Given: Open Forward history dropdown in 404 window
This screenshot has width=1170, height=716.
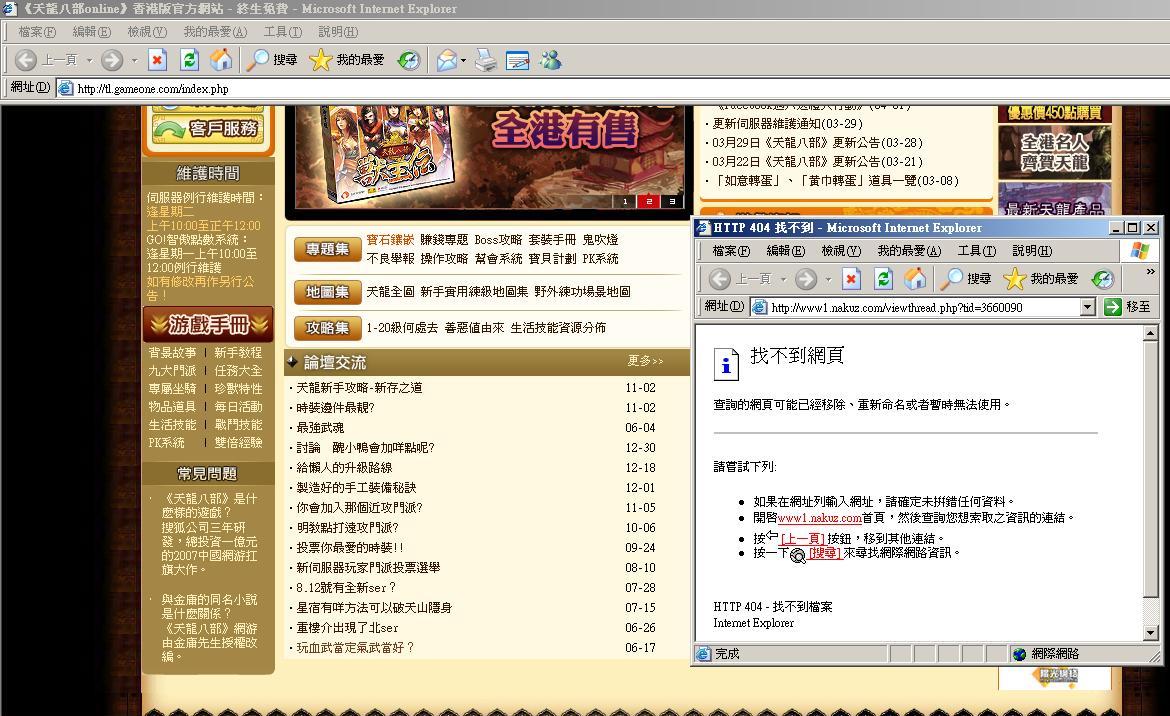Looking at the screenshot, I should [x=828, y=279].
